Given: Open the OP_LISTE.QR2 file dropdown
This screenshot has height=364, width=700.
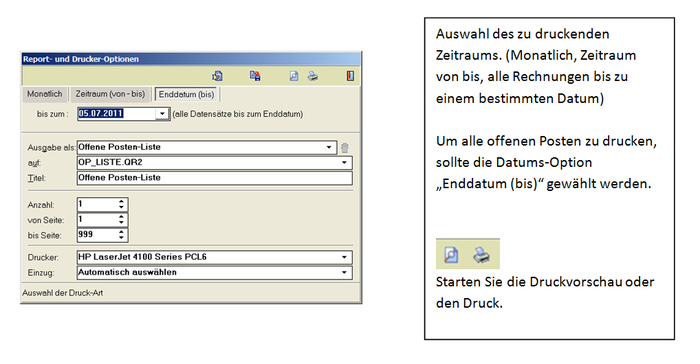Looking at the screenshot, I should click(344, 163).
